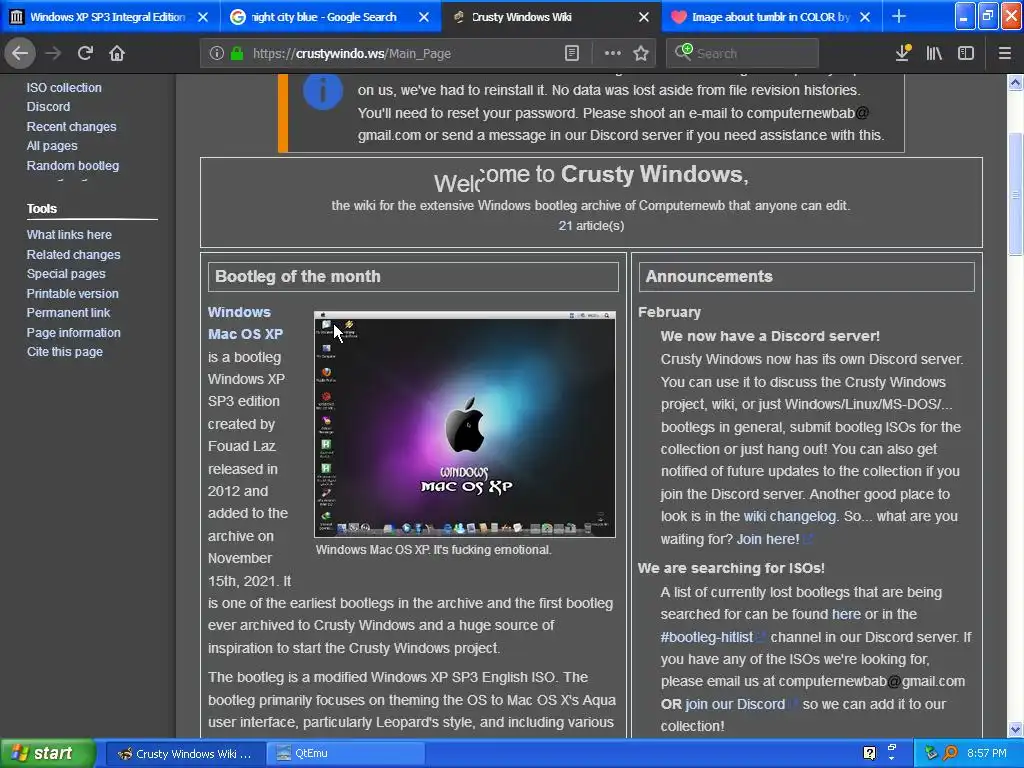Open the wiki changelog link
Image resolution: width=1024 pixels, height=768 pixels.
790,517
